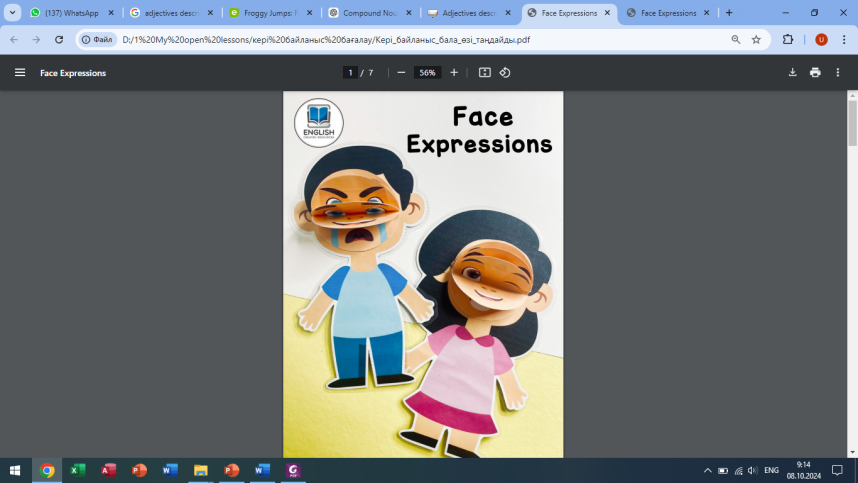858x483 pixels.
Task: Open the Windows Start menu
Action: click(x=15, y=470)
